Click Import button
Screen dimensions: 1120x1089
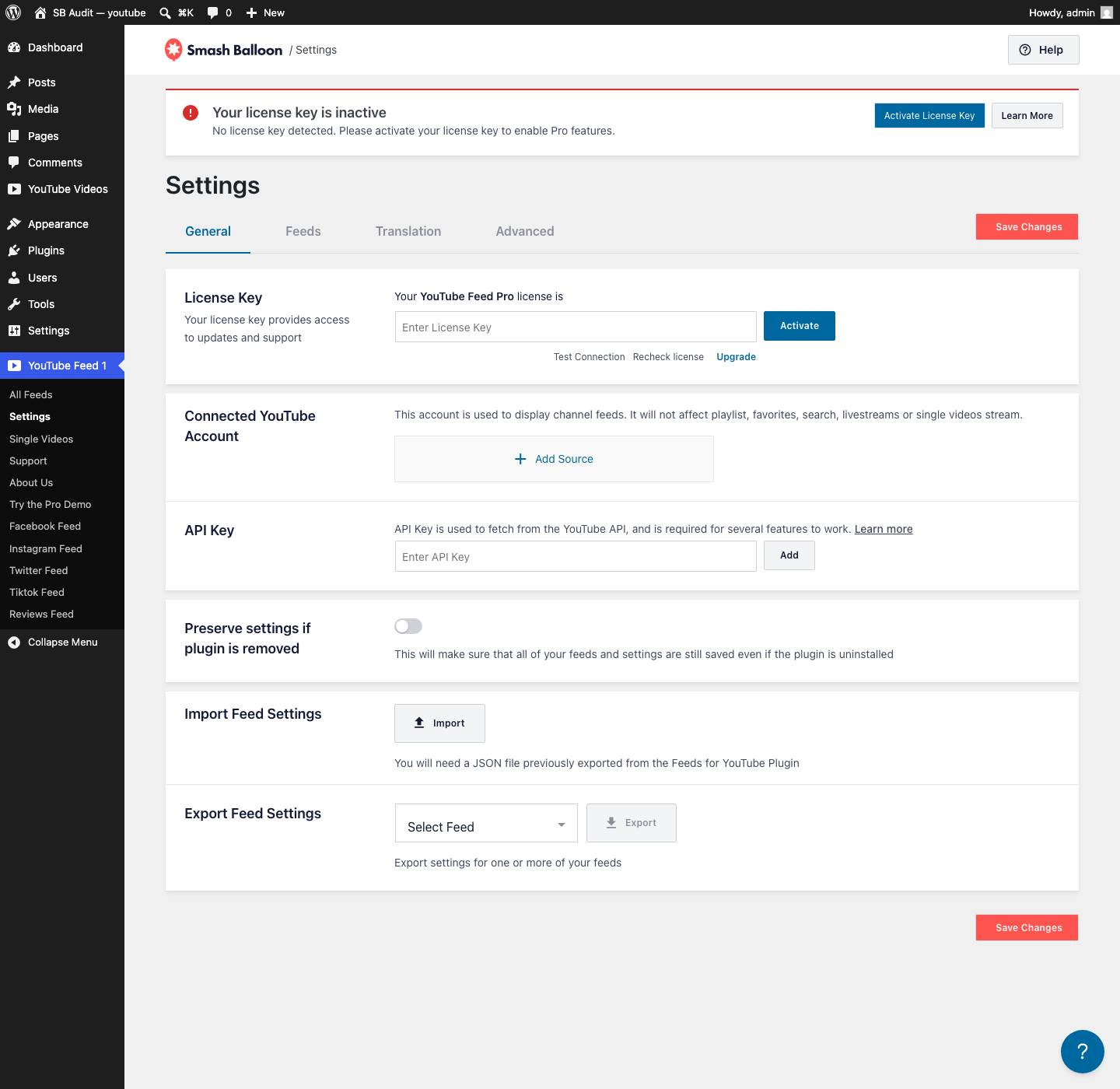tap(439, 723)
